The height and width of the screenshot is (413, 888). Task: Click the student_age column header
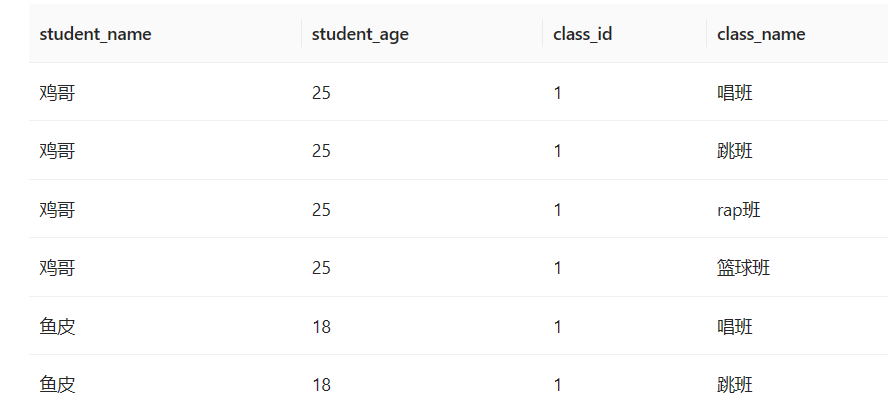tap(360, 34)
